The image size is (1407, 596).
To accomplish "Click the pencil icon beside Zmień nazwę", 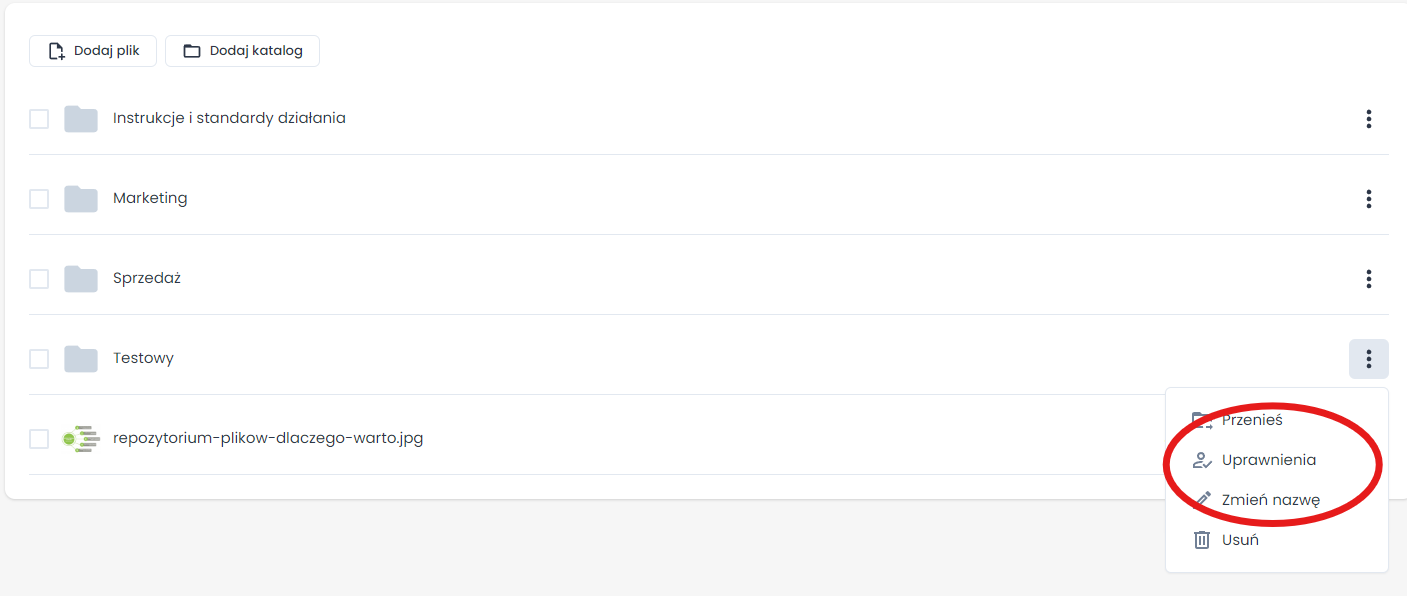I will [1202, 500].
